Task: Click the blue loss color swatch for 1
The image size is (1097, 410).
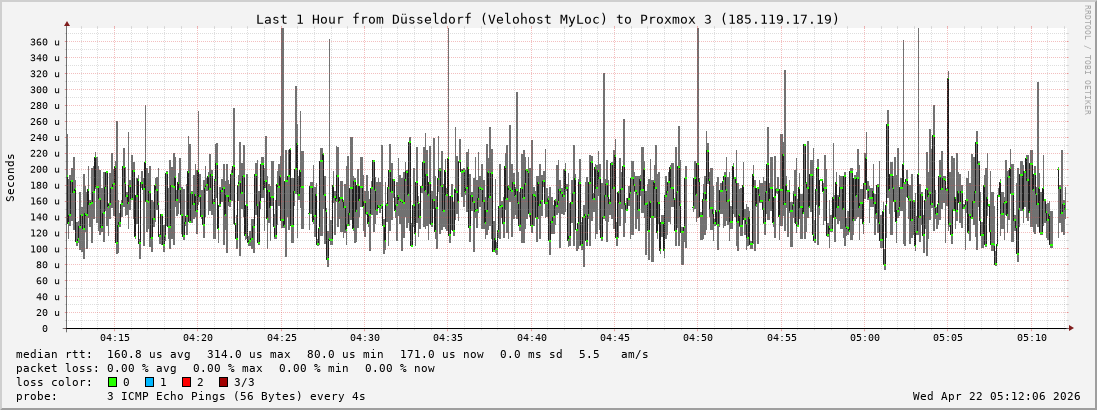Action: click(149, 382)
